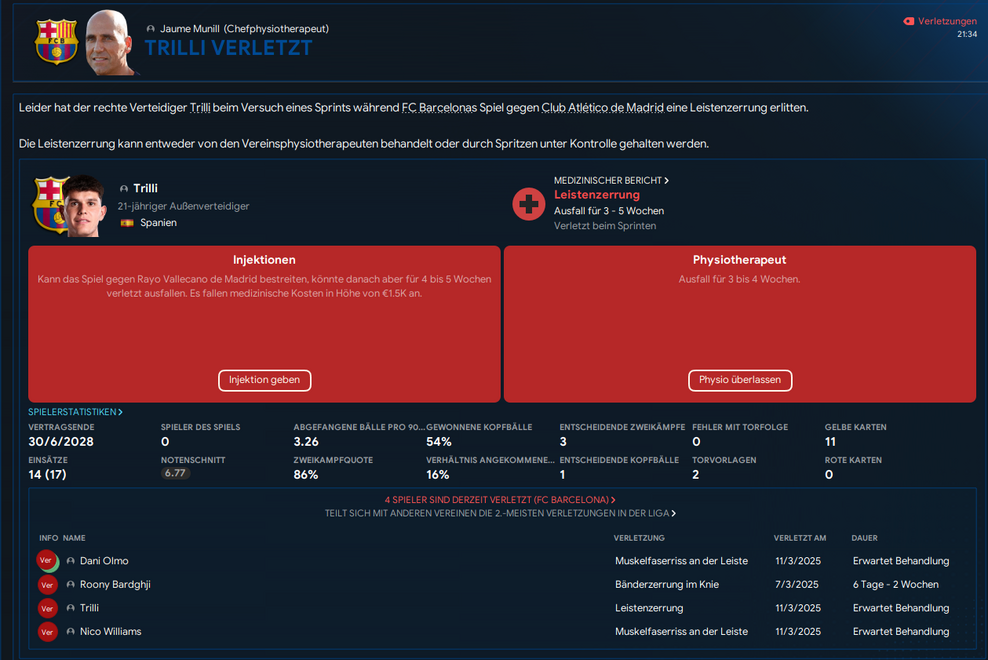
Task: Click Nico Williams' injury status icon
Action: (x=47, y=632)
